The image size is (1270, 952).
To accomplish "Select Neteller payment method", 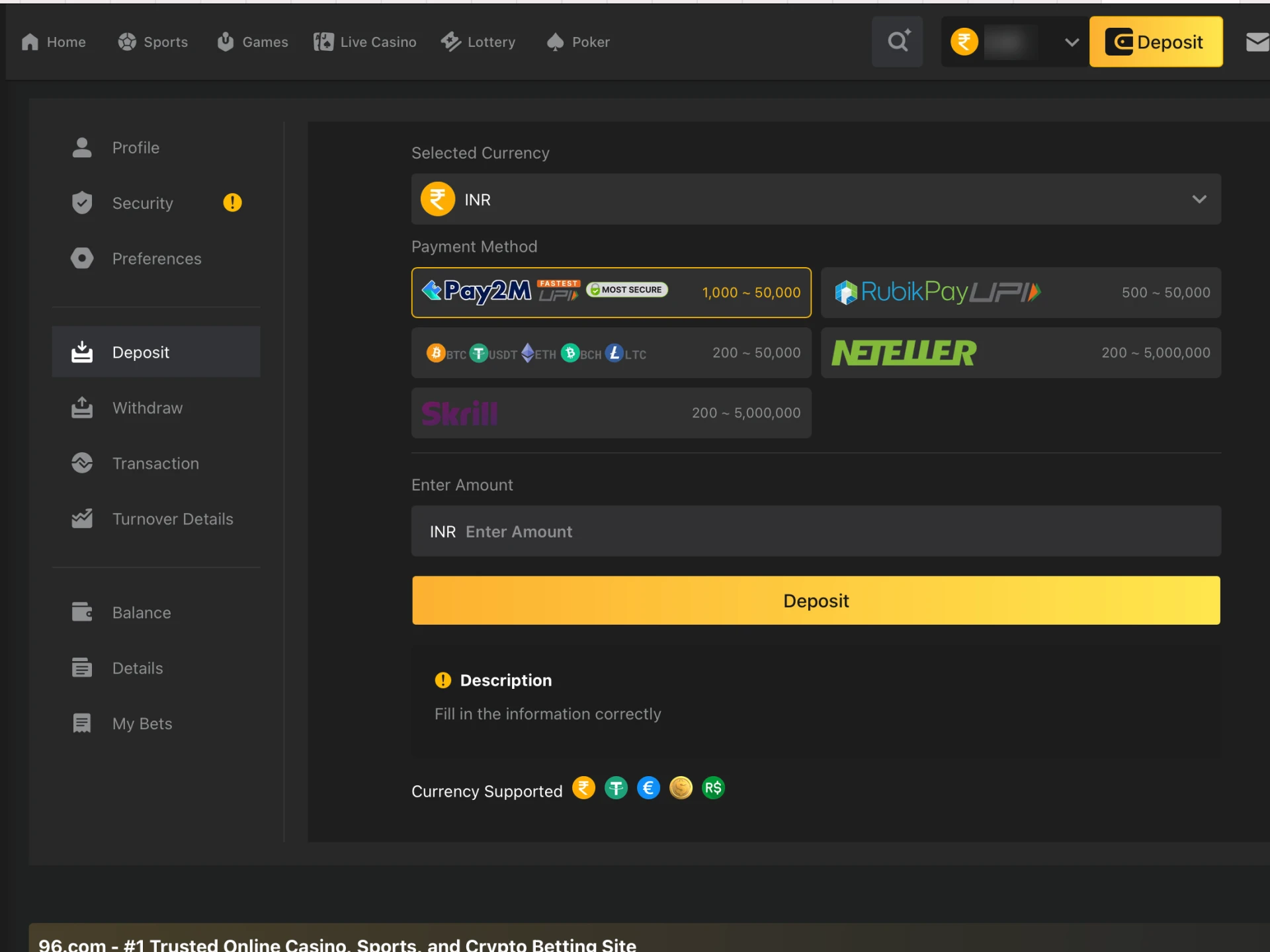I will point(1020,352).
